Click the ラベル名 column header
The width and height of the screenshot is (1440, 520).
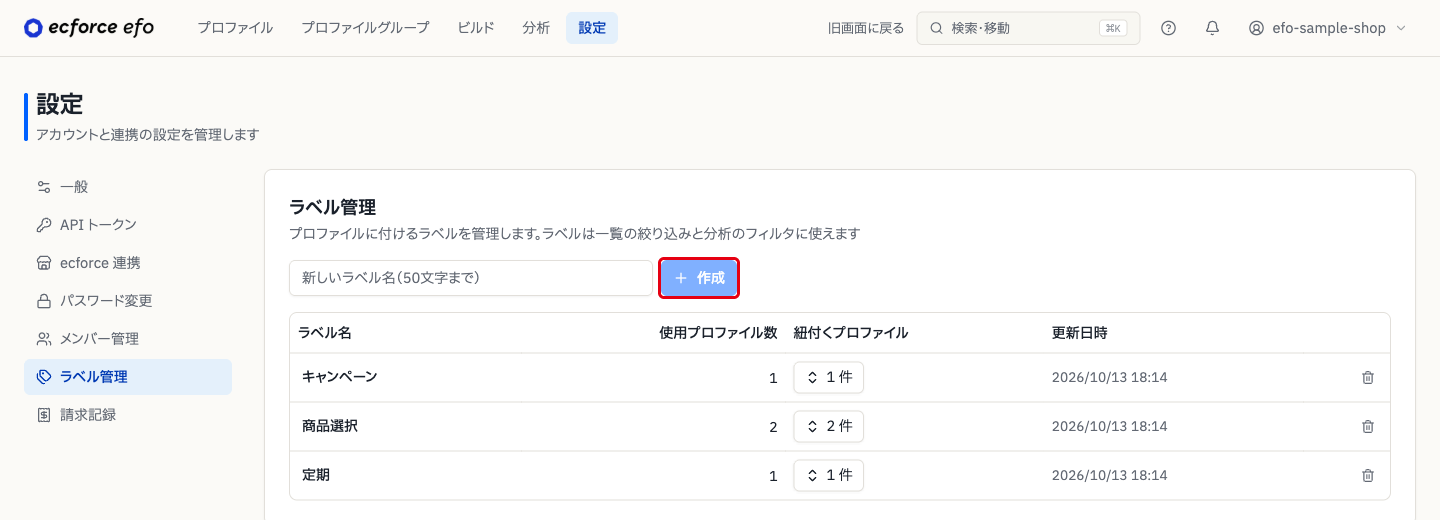click(325, 333)
